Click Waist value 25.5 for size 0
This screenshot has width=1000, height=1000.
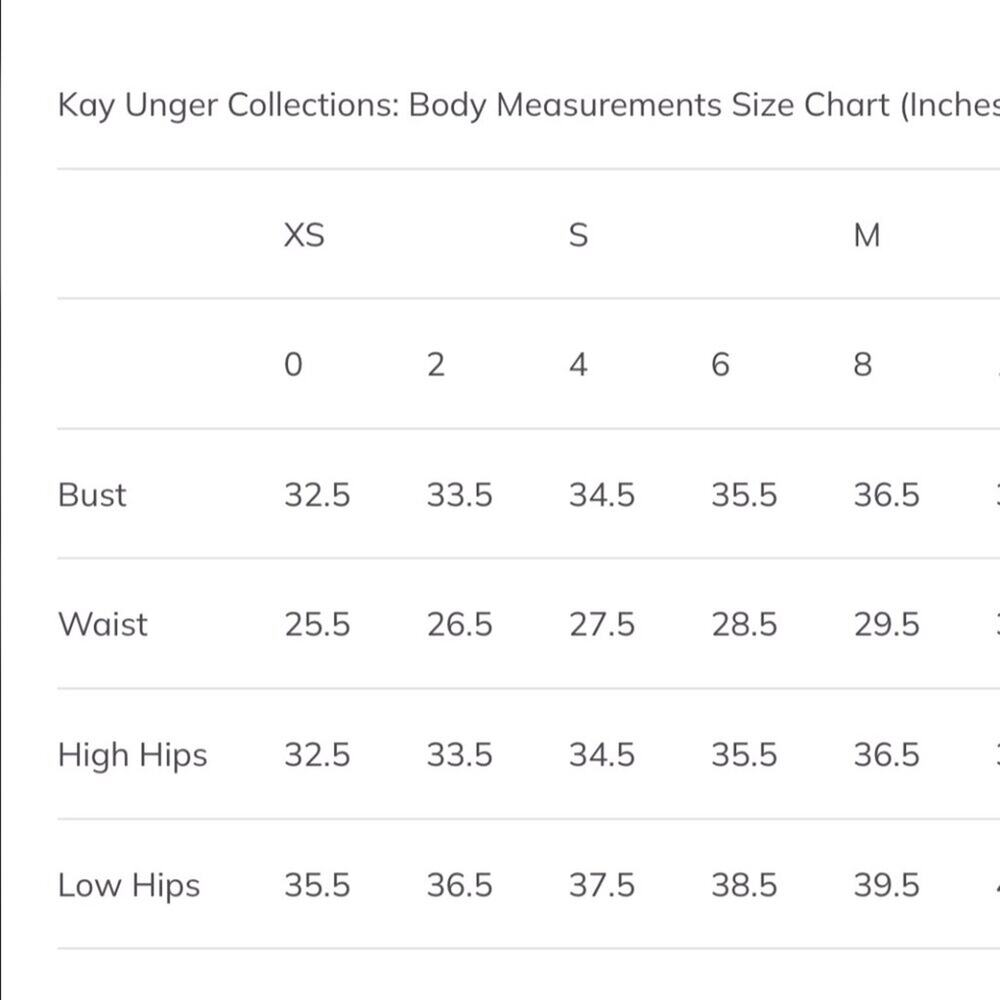click(x=317, y=624)
